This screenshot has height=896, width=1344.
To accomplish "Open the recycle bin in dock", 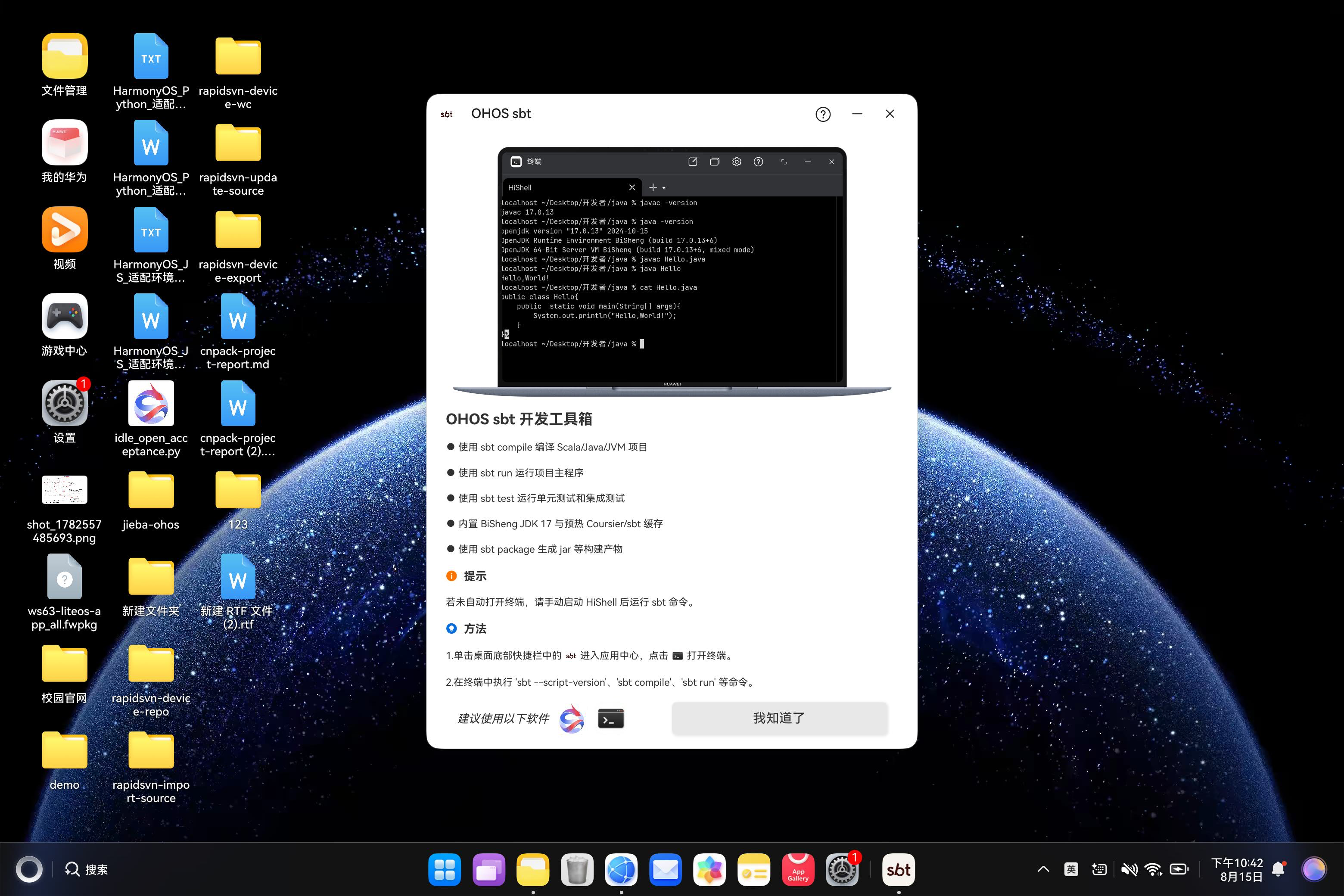I will [x=577, y=870].
